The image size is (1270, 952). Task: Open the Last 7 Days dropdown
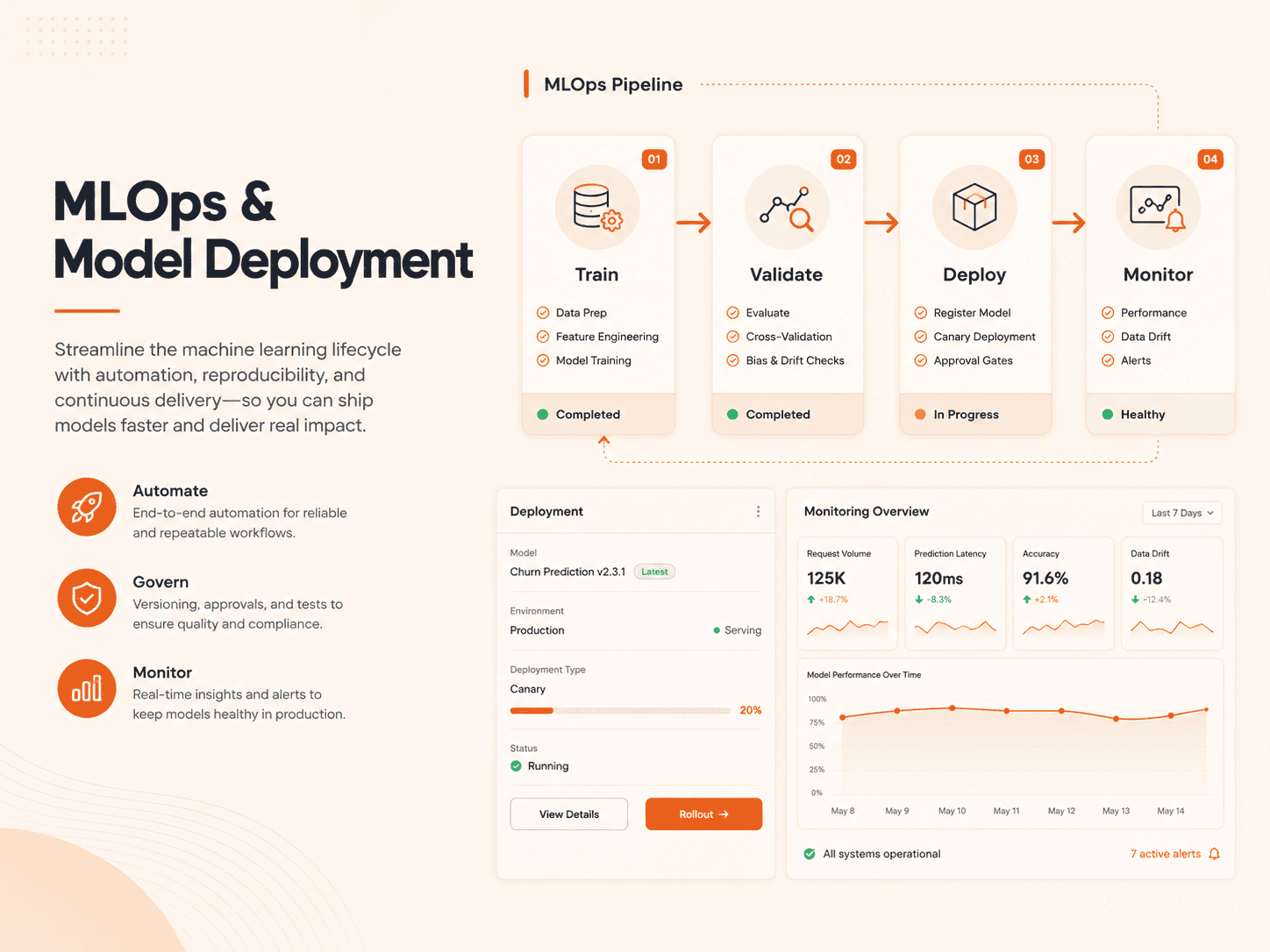[x=1181, y=513]
